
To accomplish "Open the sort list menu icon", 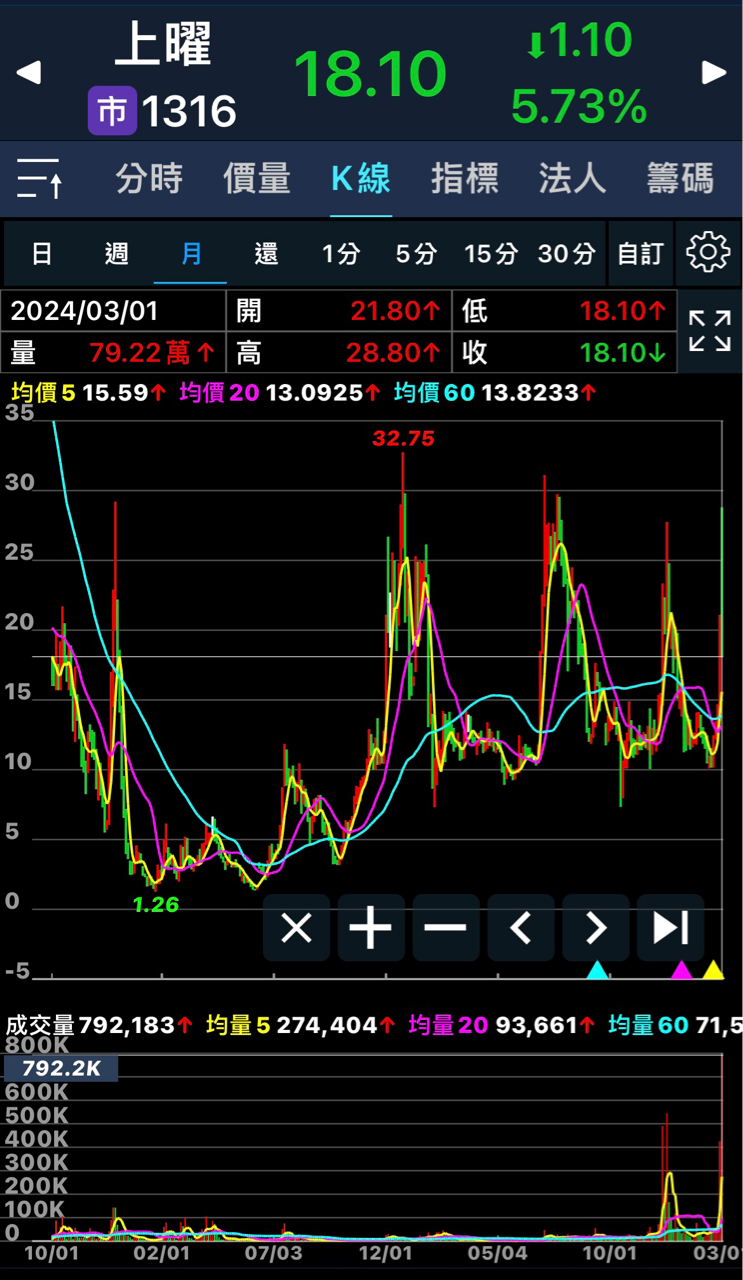I will click(x=40, y=179).
